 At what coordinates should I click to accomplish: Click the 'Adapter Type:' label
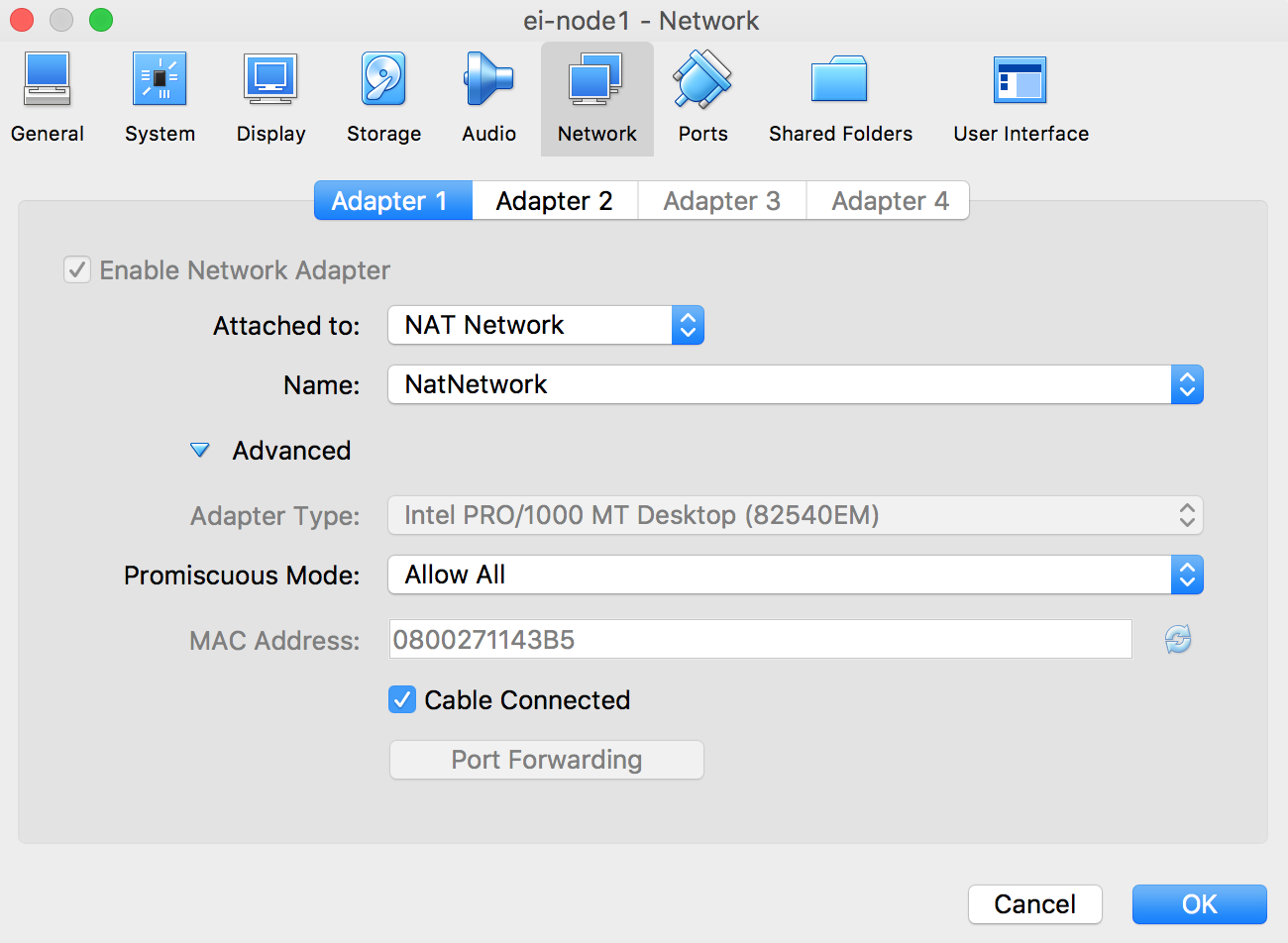click(275, 516)
